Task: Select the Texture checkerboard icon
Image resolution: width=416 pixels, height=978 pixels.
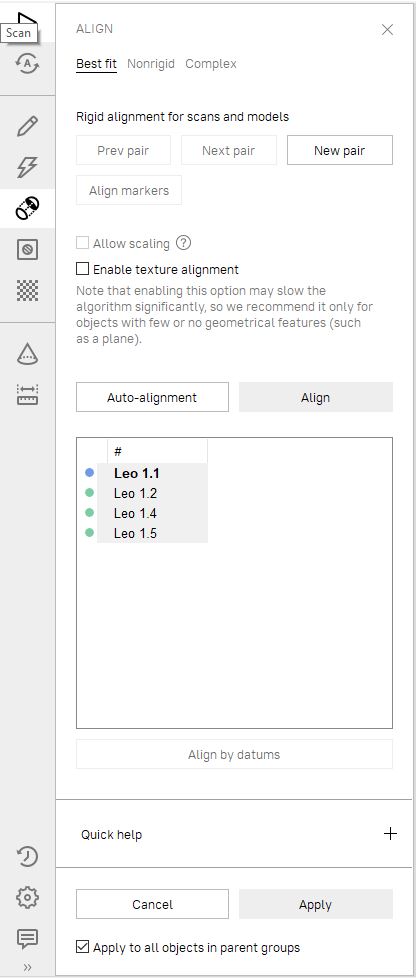Action: 27,291
